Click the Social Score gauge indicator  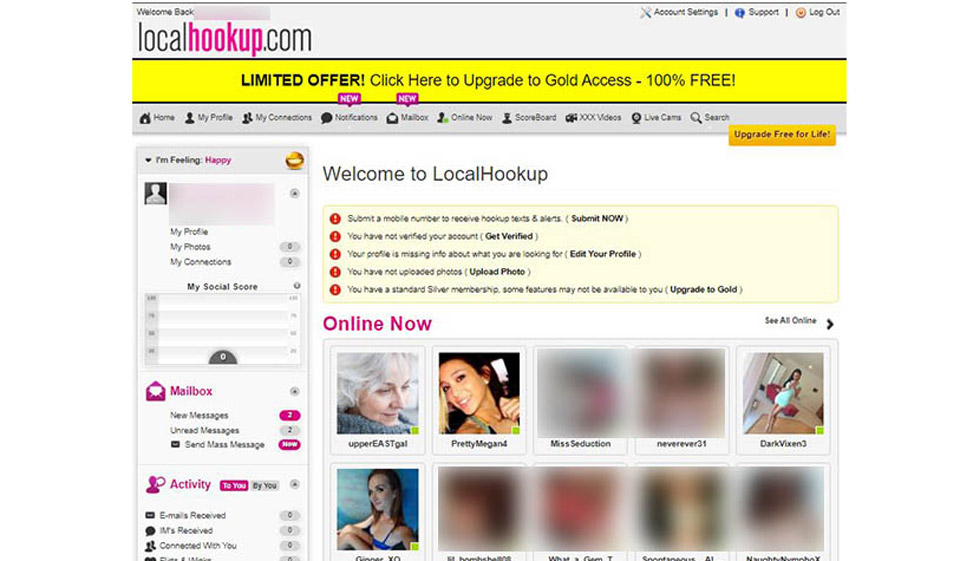tap(223, 357)
